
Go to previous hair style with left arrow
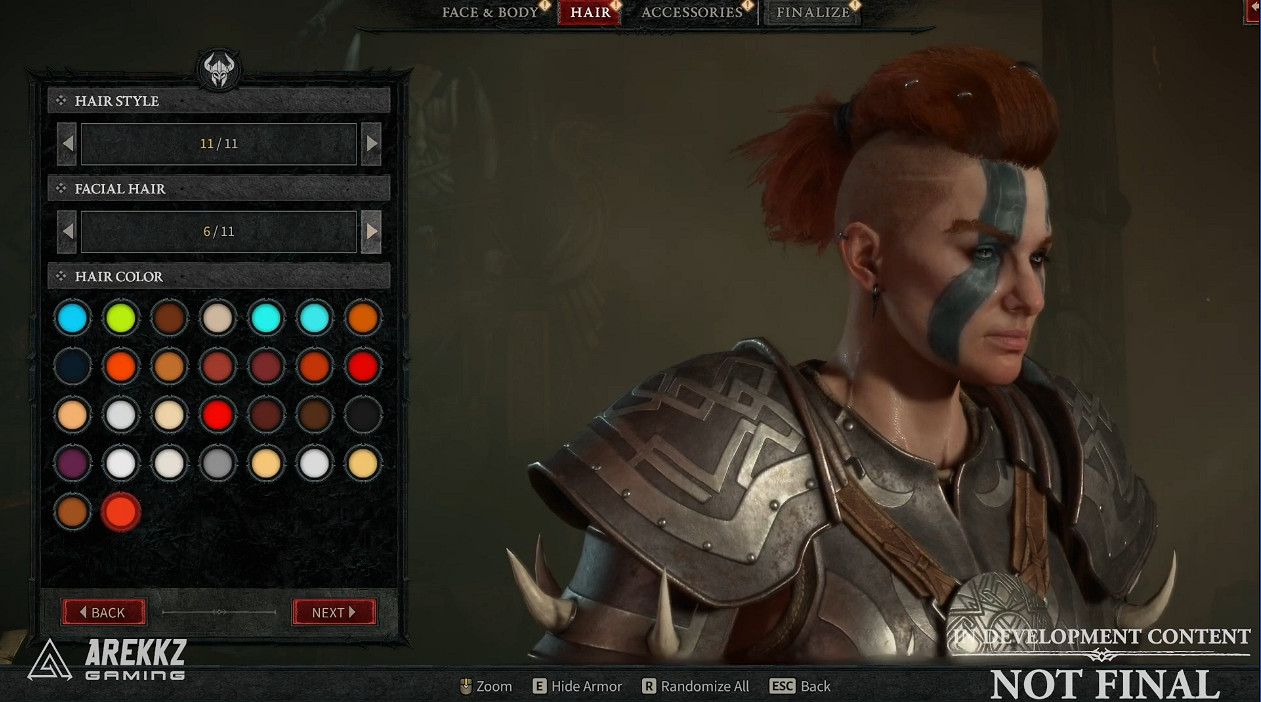pyautogui.click(x=68, y=144)
